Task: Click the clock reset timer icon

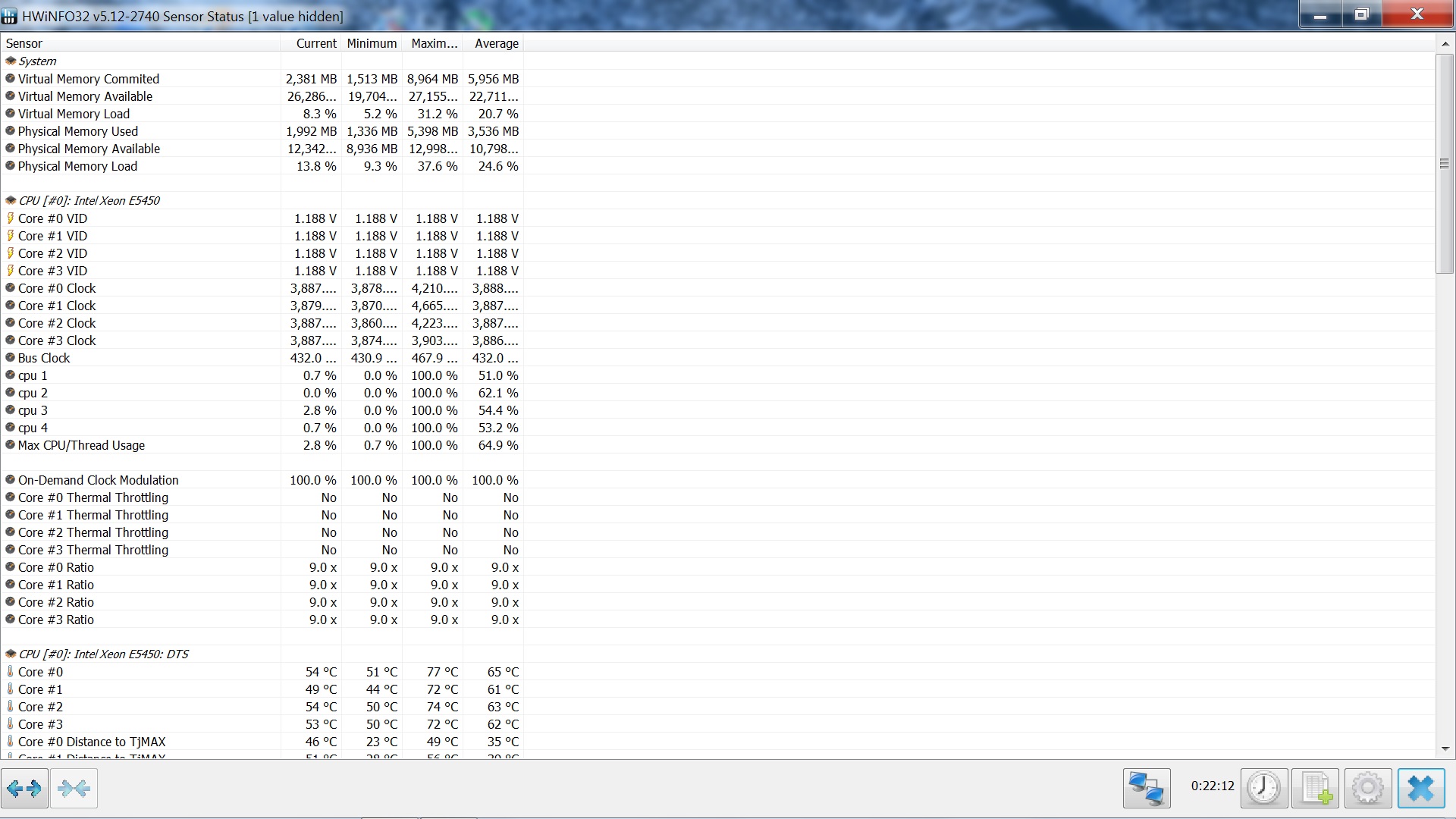Action: pyautogui.click(x=1263, y=789)
